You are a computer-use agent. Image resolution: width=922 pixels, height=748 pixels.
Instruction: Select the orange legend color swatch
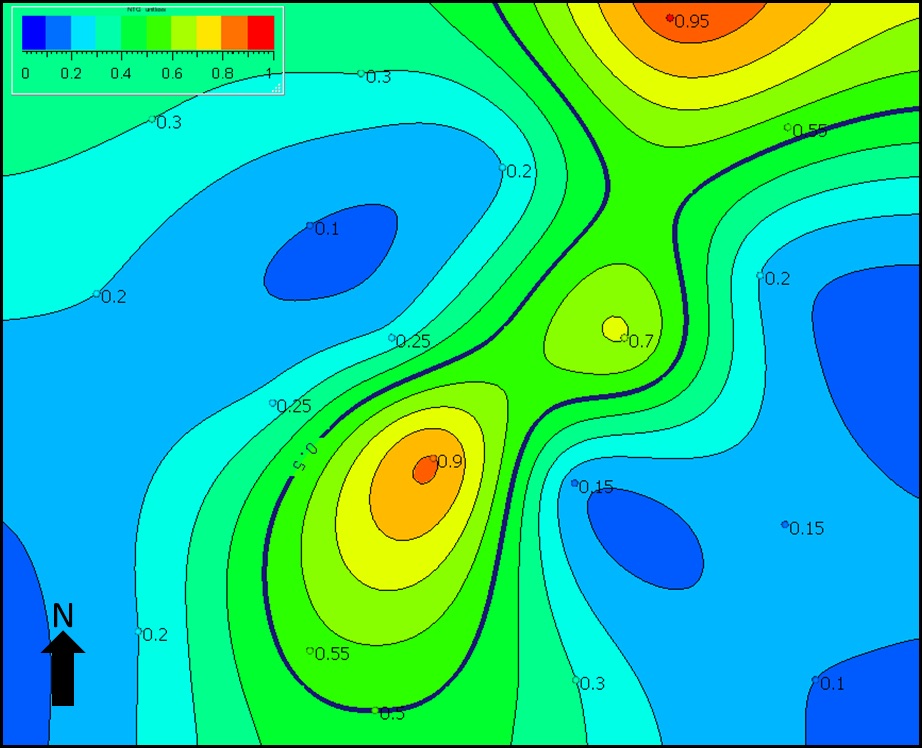[x=235, y=33]
